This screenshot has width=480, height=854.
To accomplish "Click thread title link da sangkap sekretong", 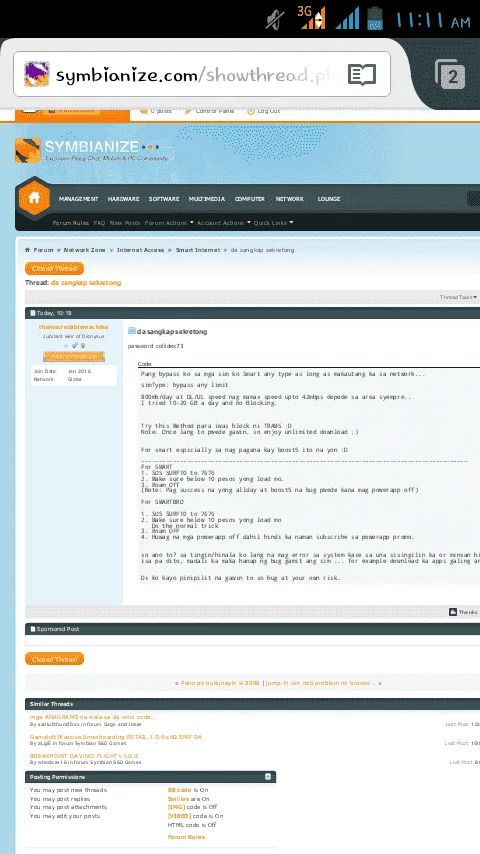I will [86, 283].
